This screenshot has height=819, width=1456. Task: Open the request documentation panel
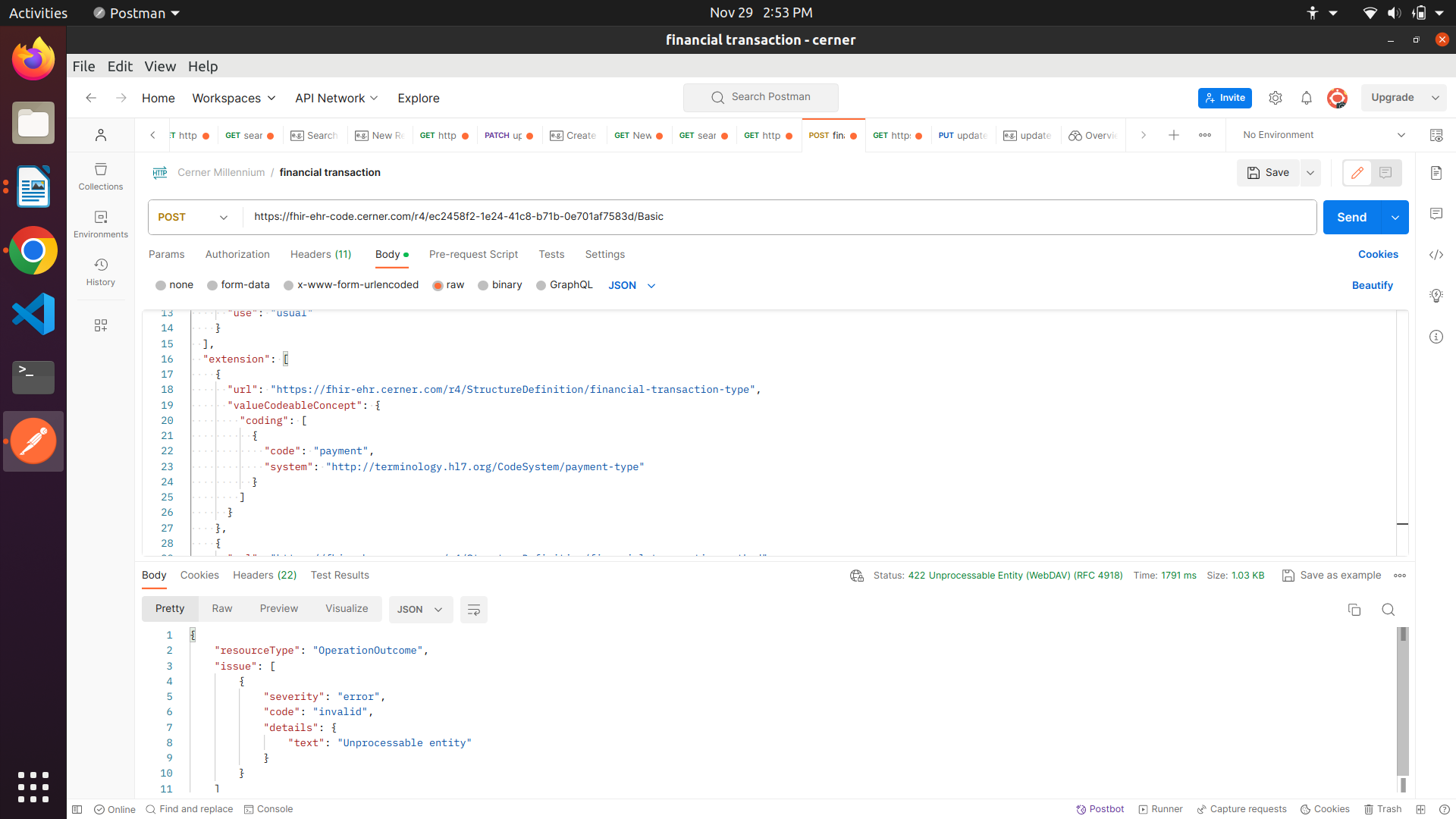point(1437,173)
